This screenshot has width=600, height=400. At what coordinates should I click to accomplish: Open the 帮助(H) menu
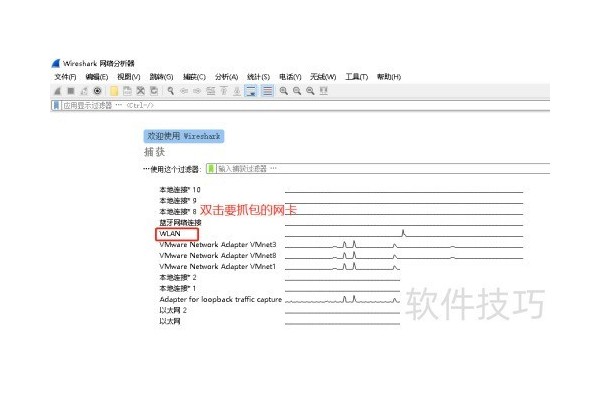(389, 77)
